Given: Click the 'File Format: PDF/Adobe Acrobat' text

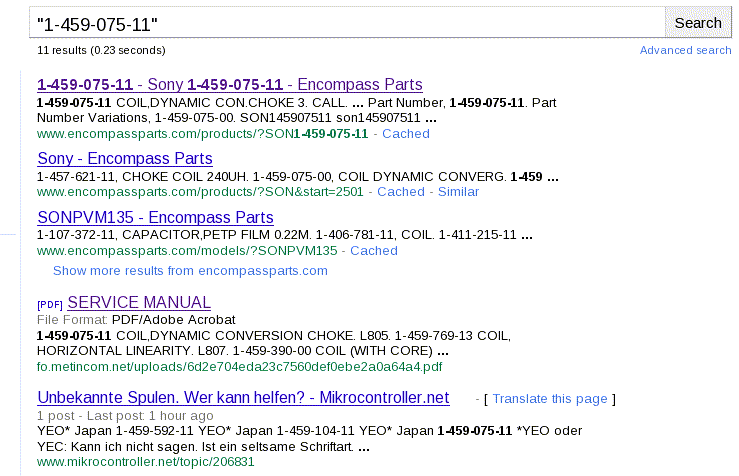Looking at the screenshot, I should pos(136,320).
